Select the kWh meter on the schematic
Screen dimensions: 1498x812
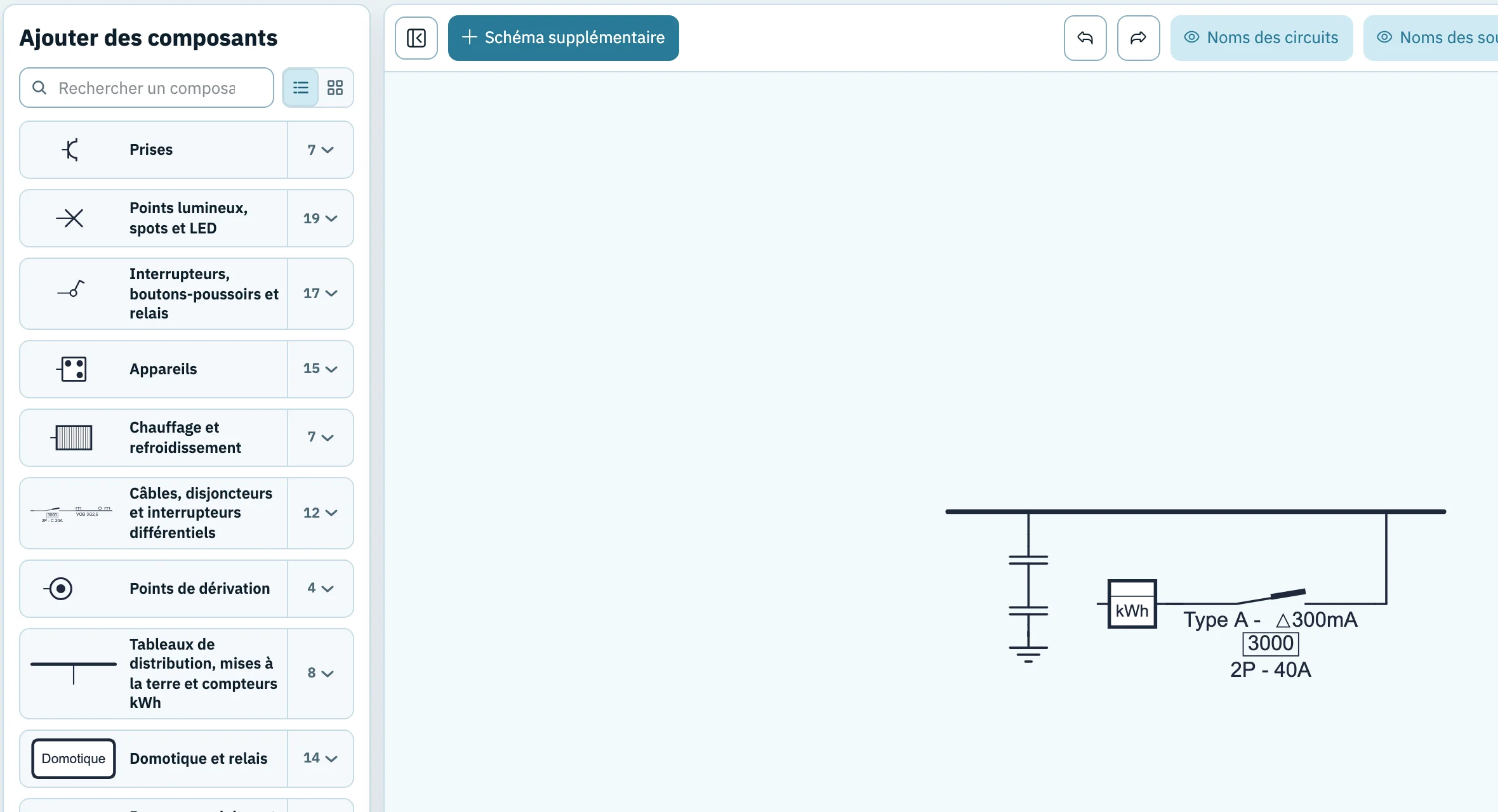pos(1132,604)
